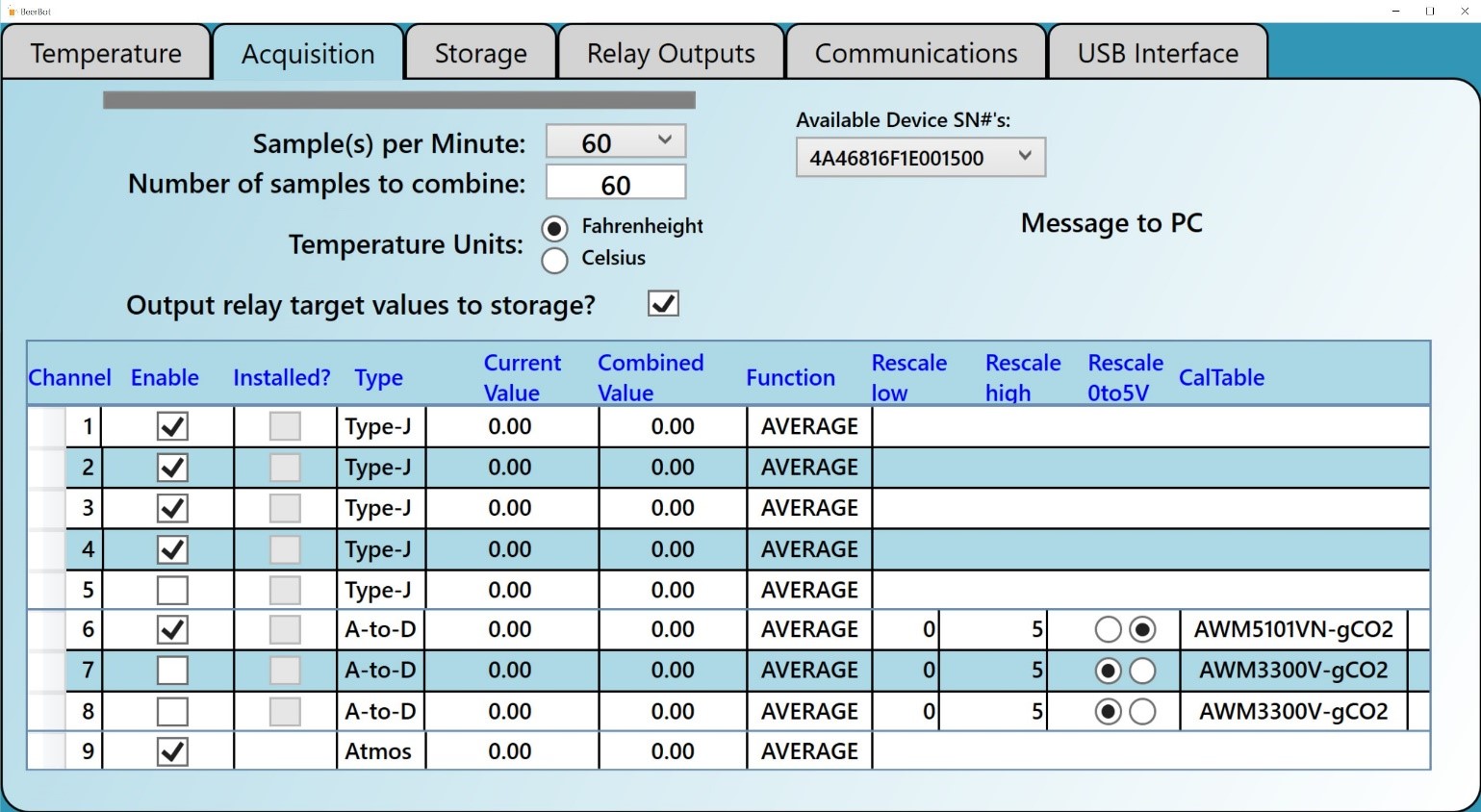Open the Available Device SN# dropdown
Viewport: 1481px width, 812px height.
(x=920, y=158)
